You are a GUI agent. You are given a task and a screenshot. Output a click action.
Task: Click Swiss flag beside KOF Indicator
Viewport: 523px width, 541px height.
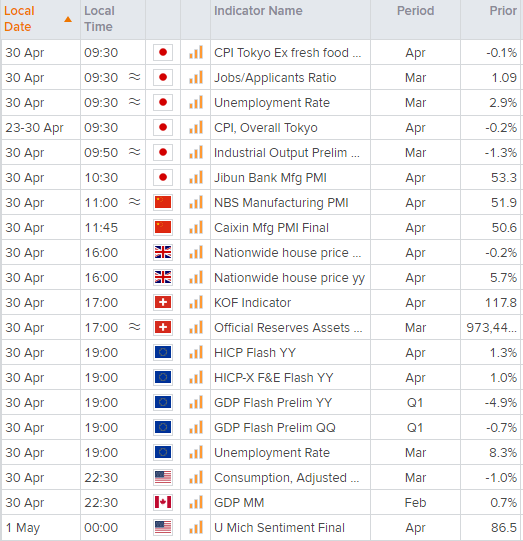pos(163,303)
